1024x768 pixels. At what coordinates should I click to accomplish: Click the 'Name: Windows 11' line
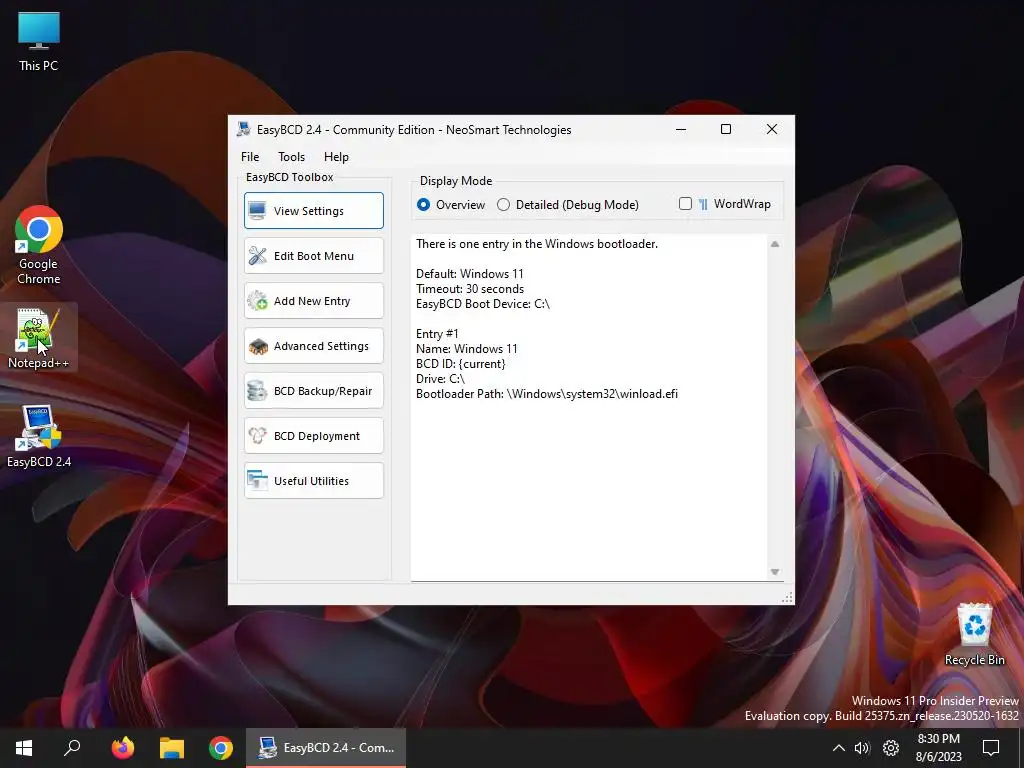[466, 349]
